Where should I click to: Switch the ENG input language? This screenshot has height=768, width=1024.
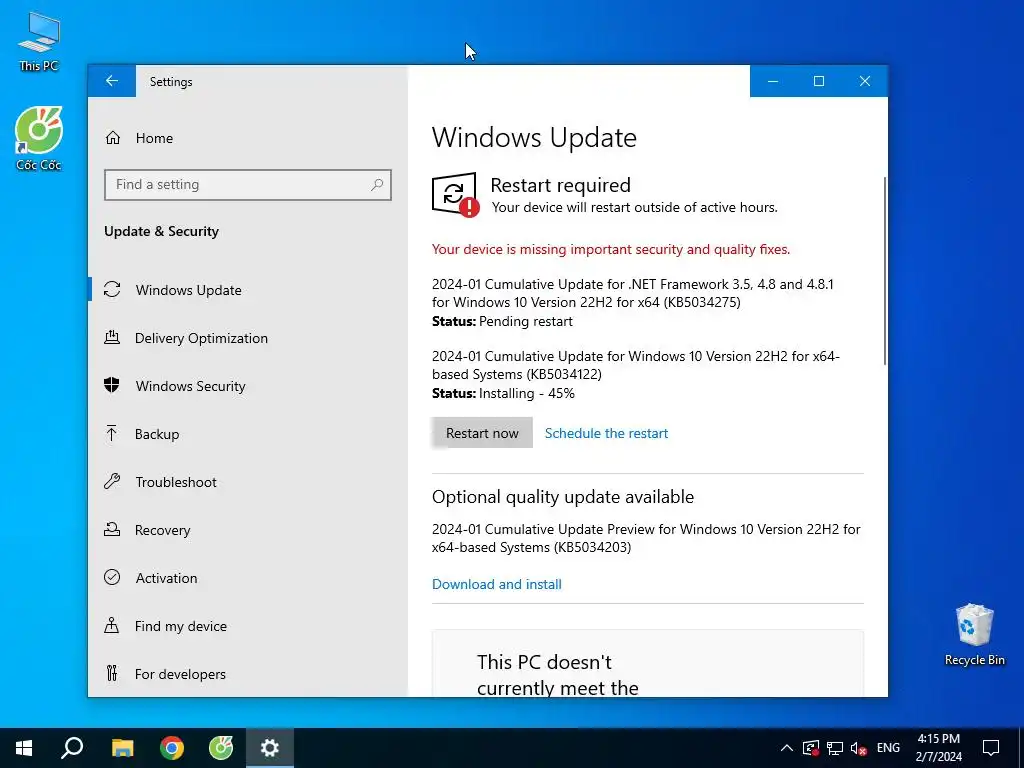[x=888, y=748]
